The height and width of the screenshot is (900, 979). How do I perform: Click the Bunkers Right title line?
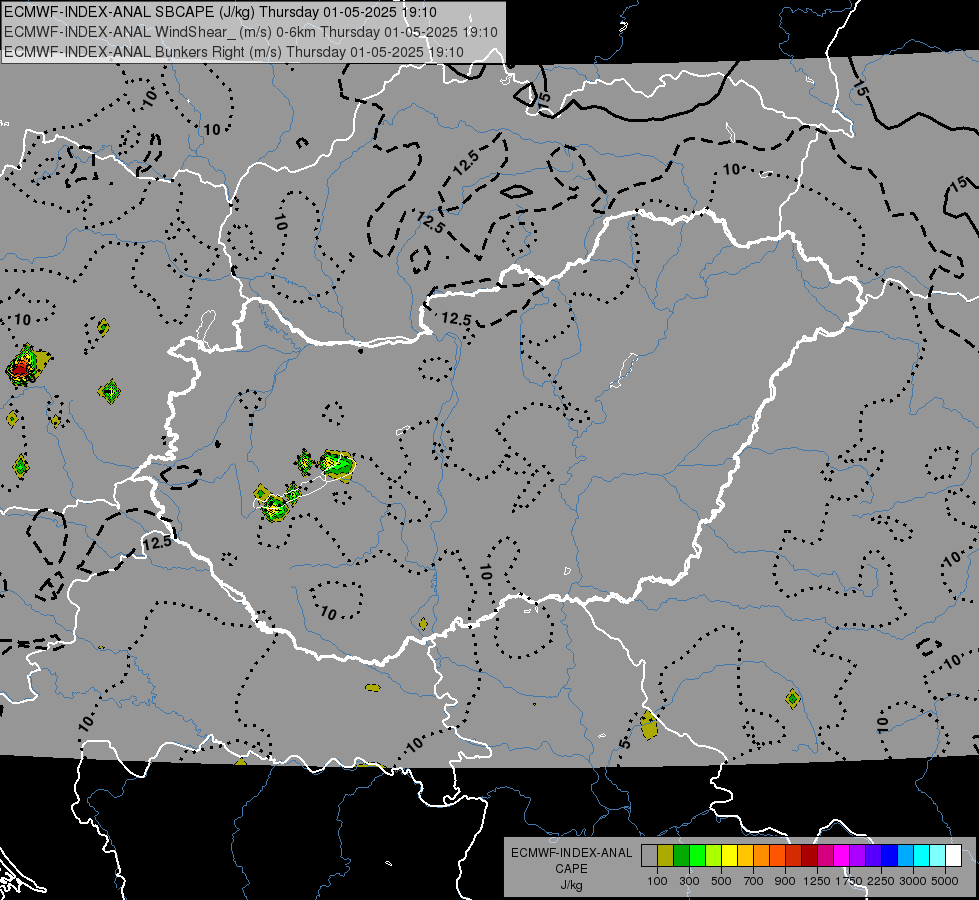pos(234,52)
